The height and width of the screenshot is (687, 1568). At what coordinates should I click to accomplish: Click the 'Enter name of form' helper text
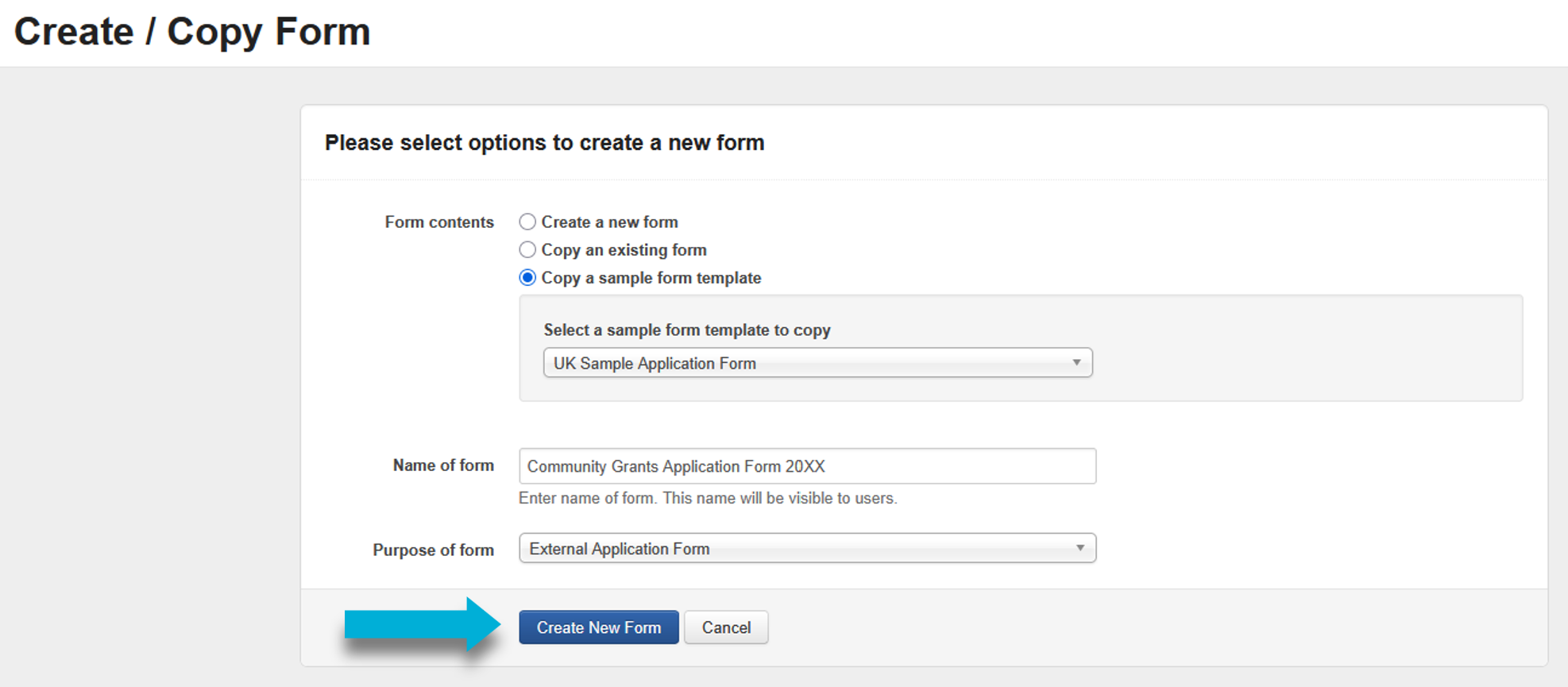click(x=707, y=498)
